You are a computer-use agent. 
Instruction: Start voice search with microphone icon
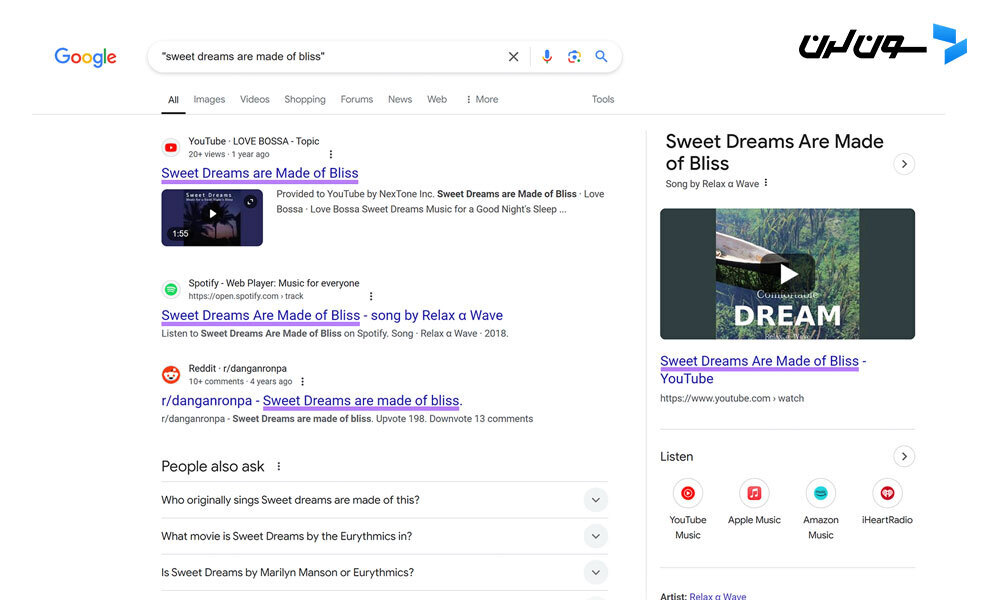coord(547,57)
